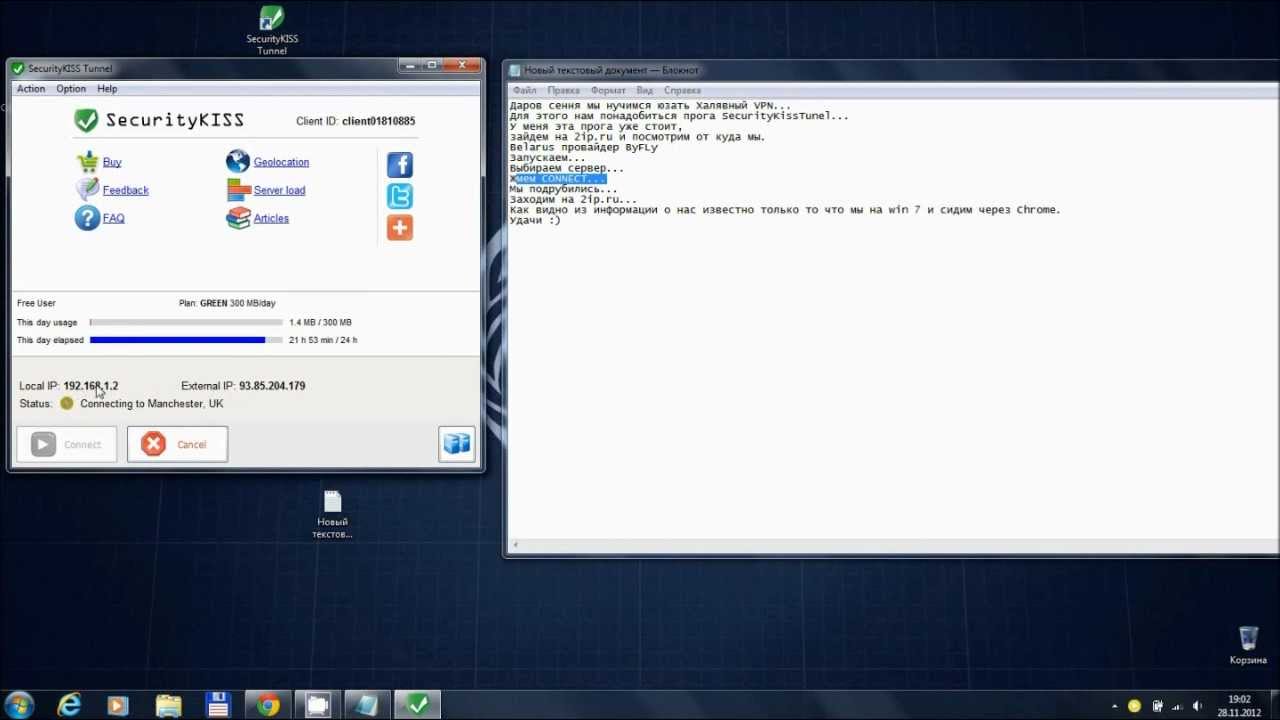Click the volume speaker tray icon

click(1198, 706)
